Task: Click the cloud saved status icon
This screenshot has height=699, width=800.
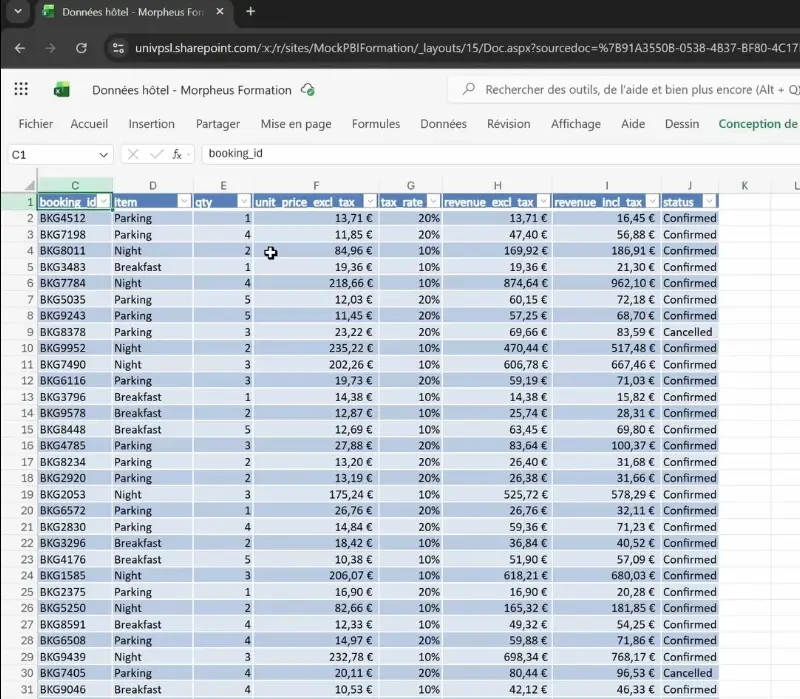Action: (x=308, y=90)
